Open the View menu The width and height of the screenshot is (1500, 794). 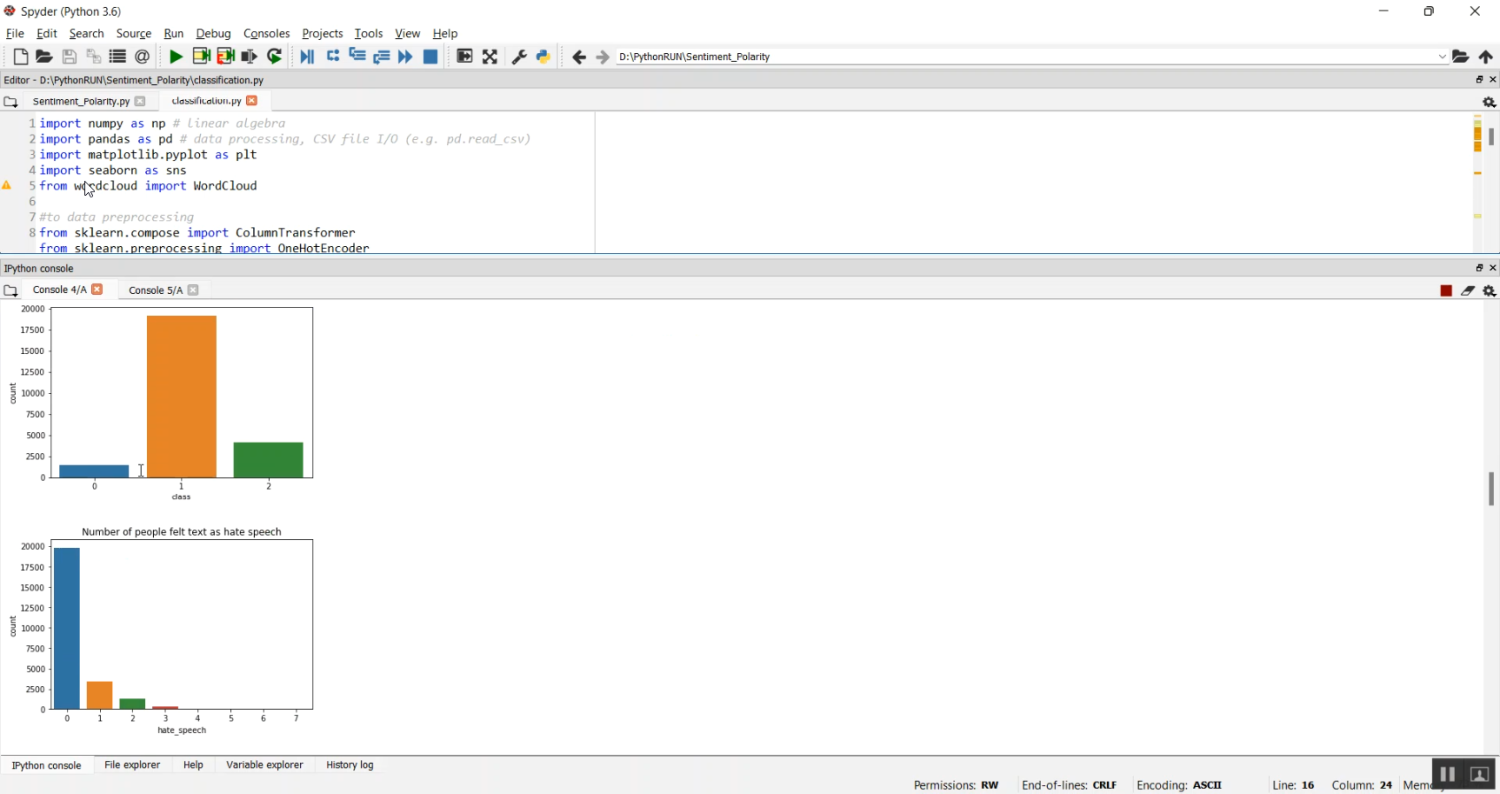tap(407, 33)
